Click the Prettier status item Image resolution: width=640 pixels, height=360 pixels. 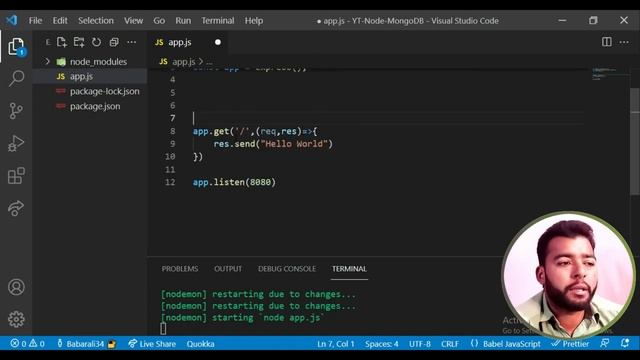(570, 344)
